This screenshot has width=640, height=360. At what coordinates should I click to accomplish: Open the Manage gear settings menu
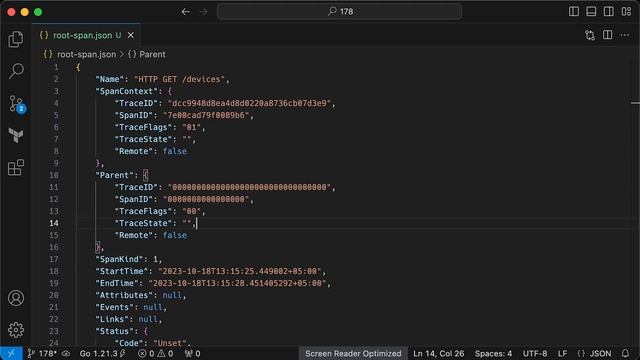point(16,330)
